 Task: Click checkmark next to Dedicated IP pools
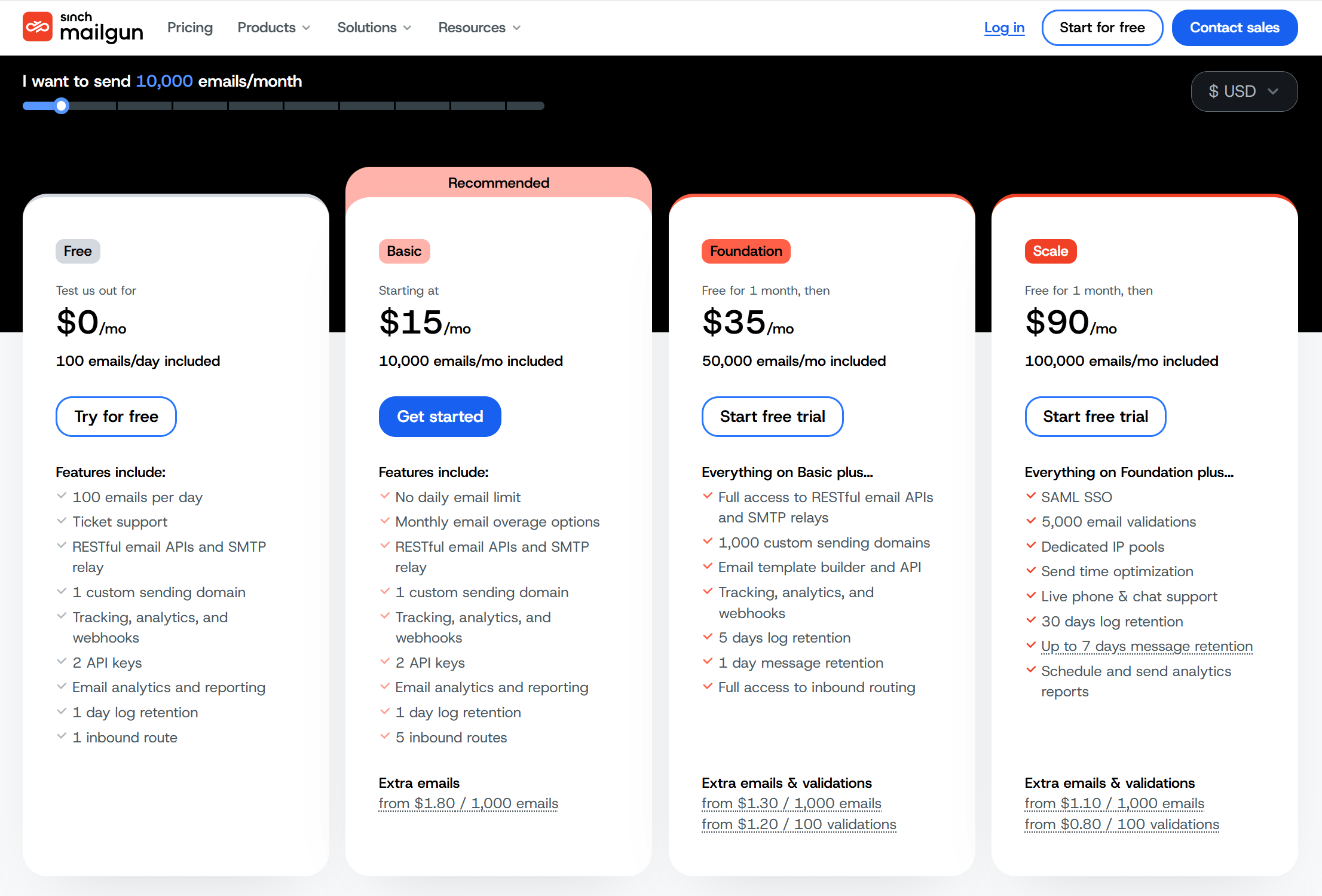pyautogui.click(x=1030, y=546)
